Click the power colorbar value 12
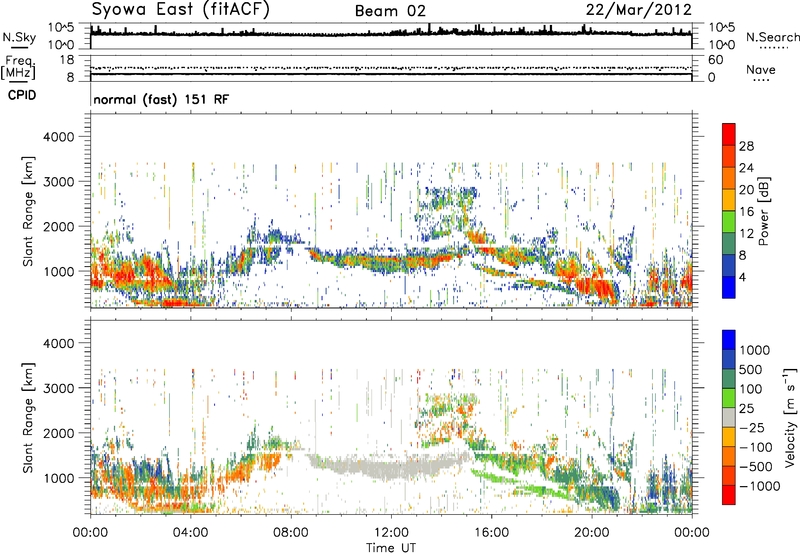Viewport: 800px width, 554px height. (x=746, y=234)
